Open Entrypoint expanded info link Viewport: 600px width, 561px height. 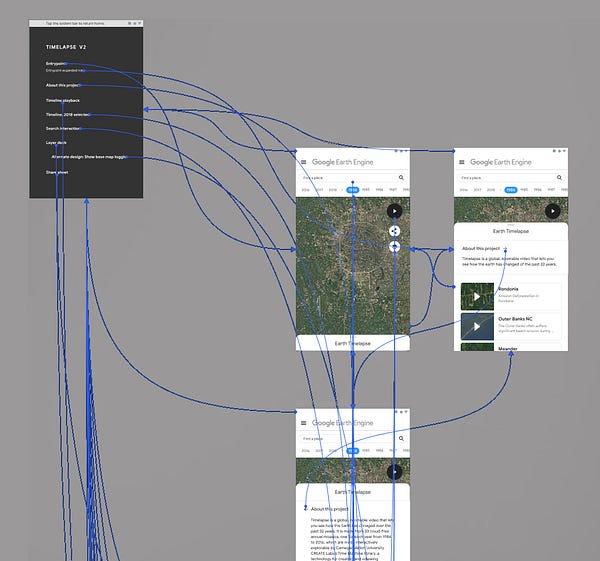[x=65, y=70]
